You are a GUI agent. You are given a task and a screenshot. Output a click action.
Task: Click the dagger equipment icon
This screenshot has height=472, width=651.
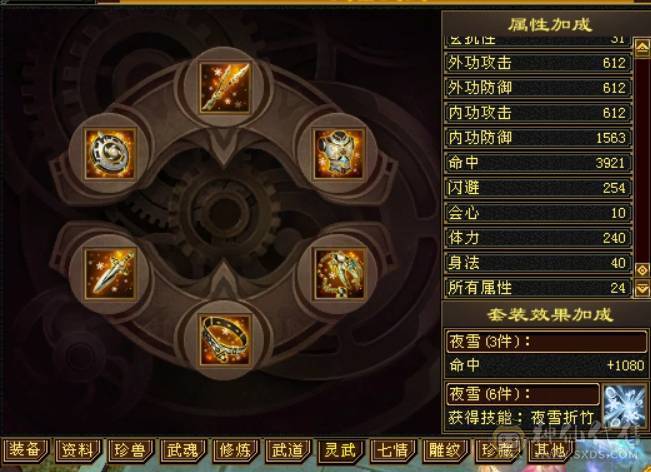pos(110,274)
